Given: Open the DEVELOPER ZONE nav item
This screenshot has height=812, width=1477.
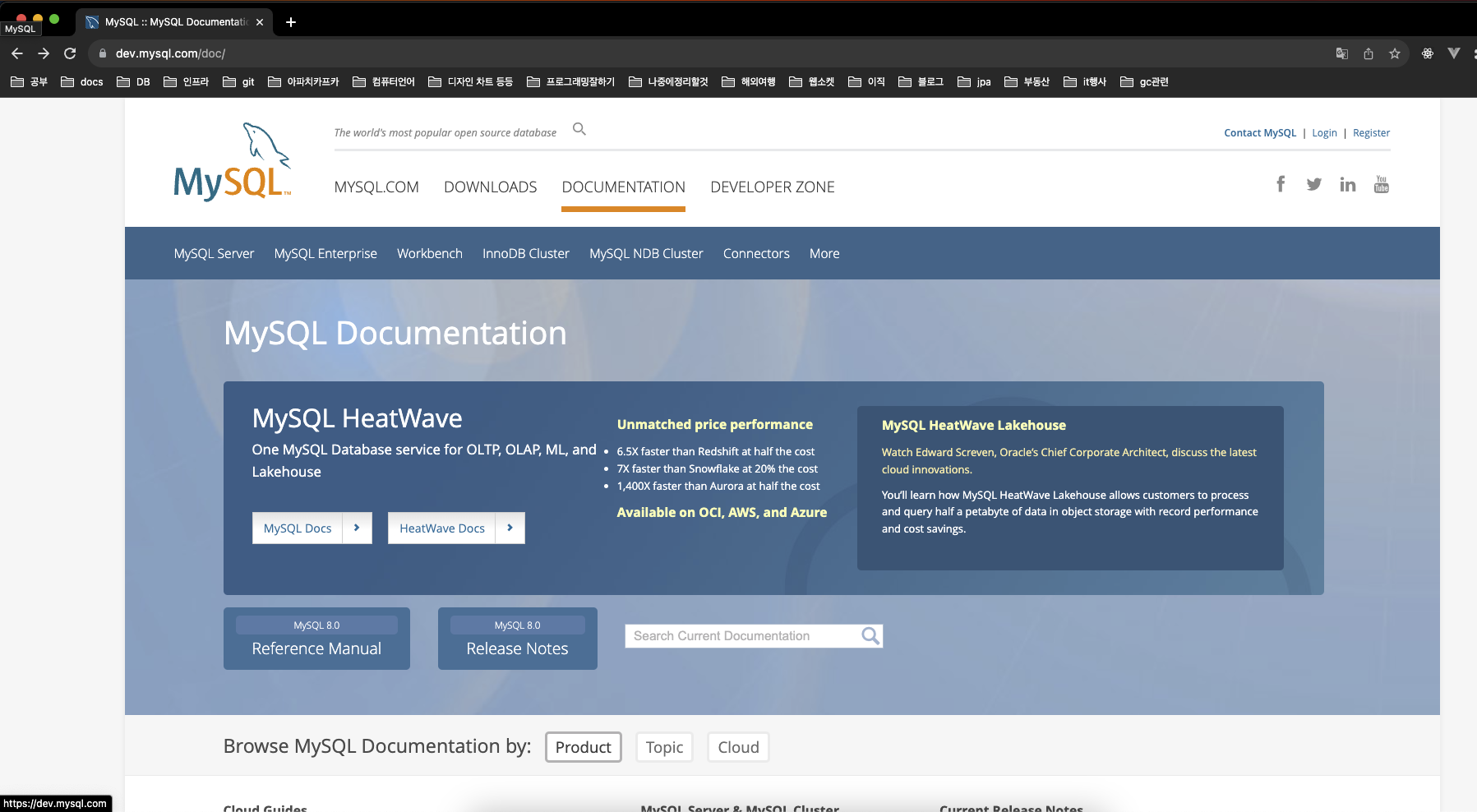Looking at the screenshot, I should point(773,187).
